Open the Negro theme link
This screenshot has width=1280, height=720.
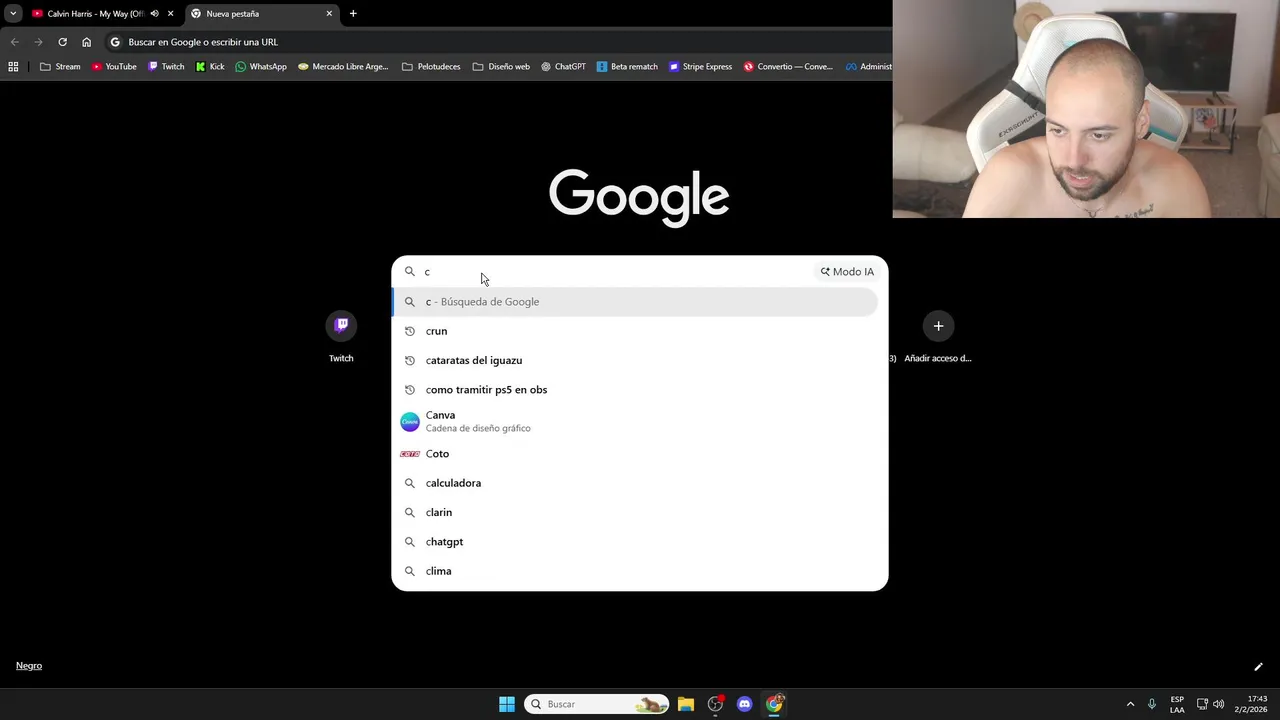29,666
